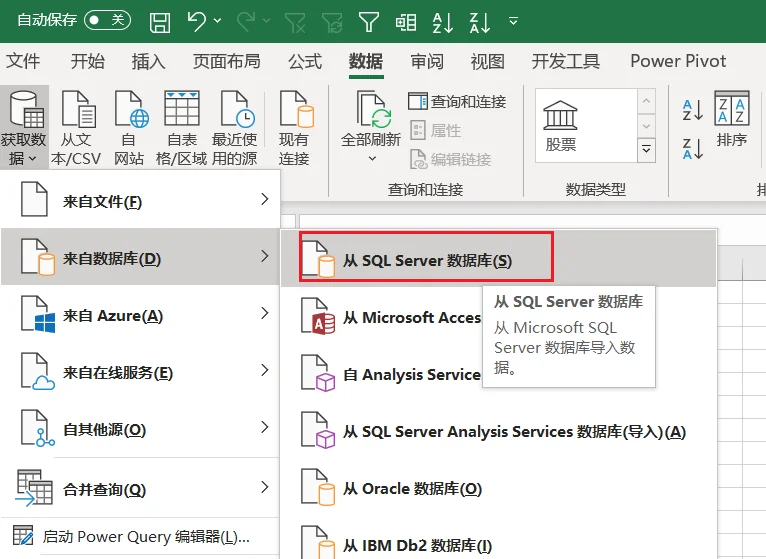Open 来自 Azure(A) submenu

pyautogui.click(x=140, y=314)
